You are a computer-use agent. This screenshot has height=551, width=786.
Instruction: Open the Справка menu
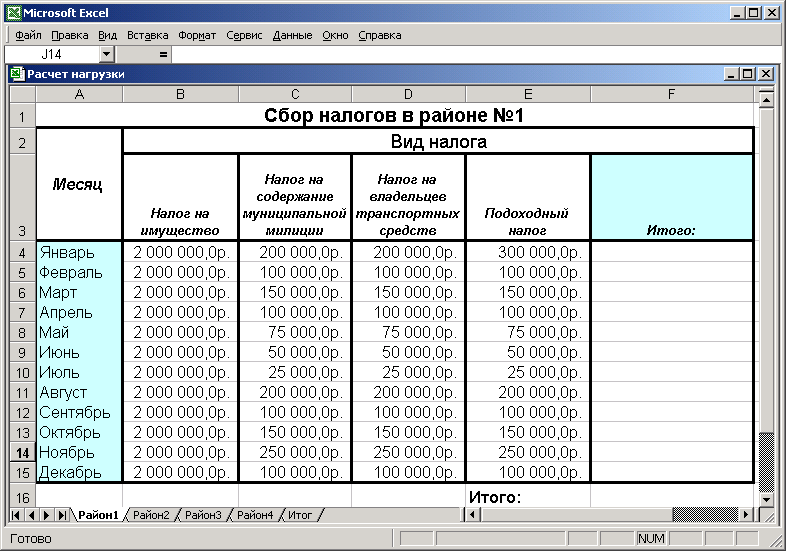(379, 35)
